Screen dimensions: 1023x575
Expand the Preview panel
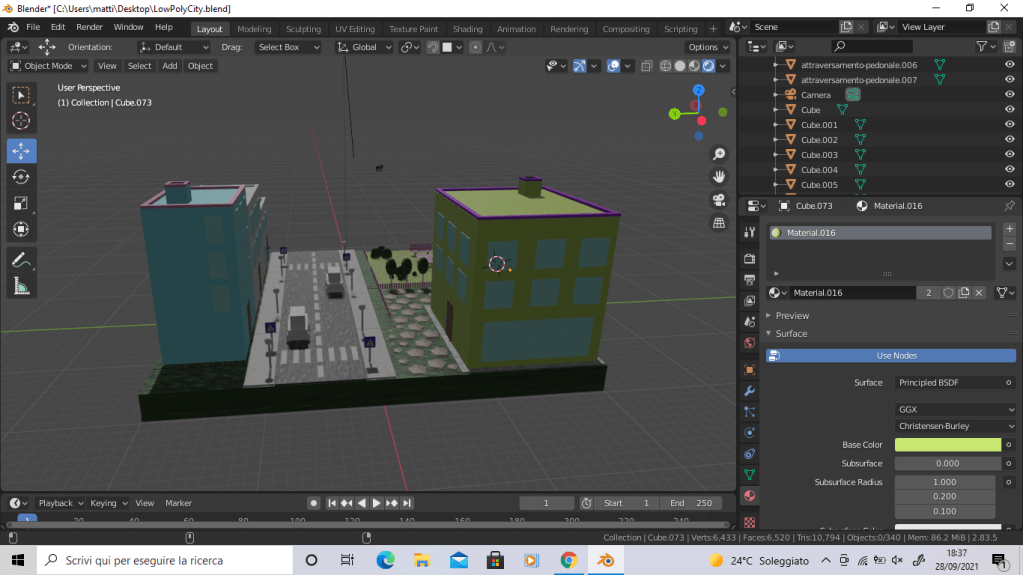pyautogui.click(x=792, y=315)
